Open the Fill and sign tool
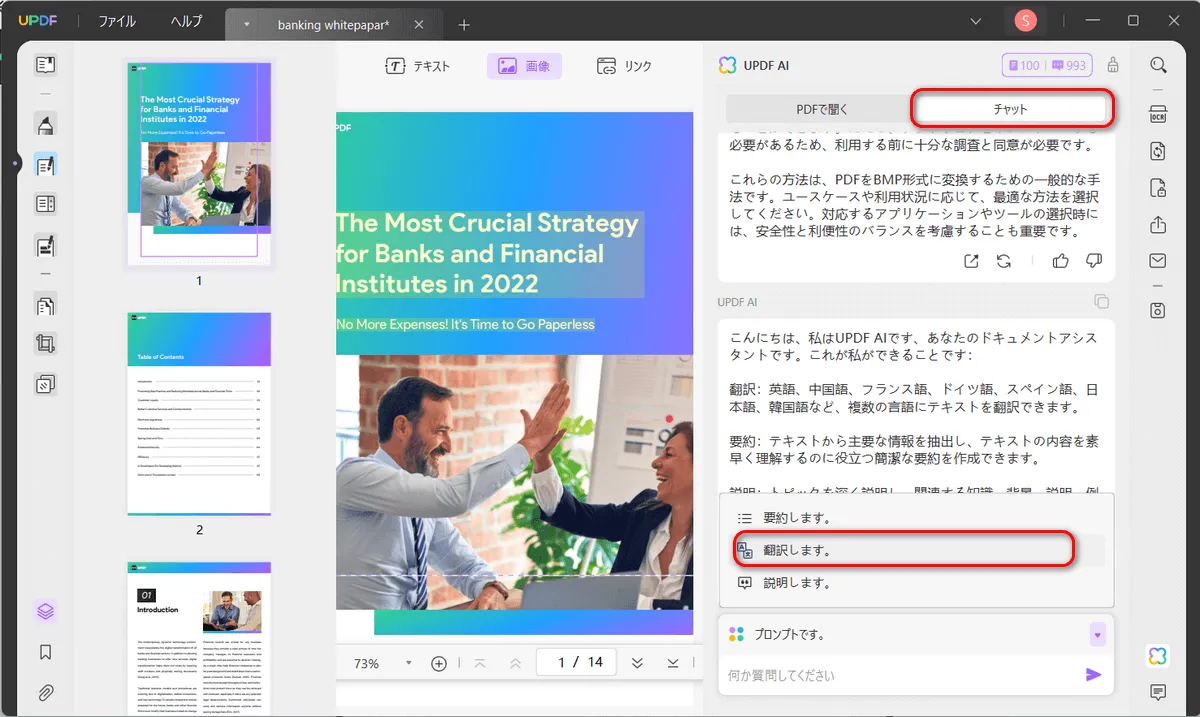The height and width of the screenshot is (717, 1200). (x=45, y=245)
